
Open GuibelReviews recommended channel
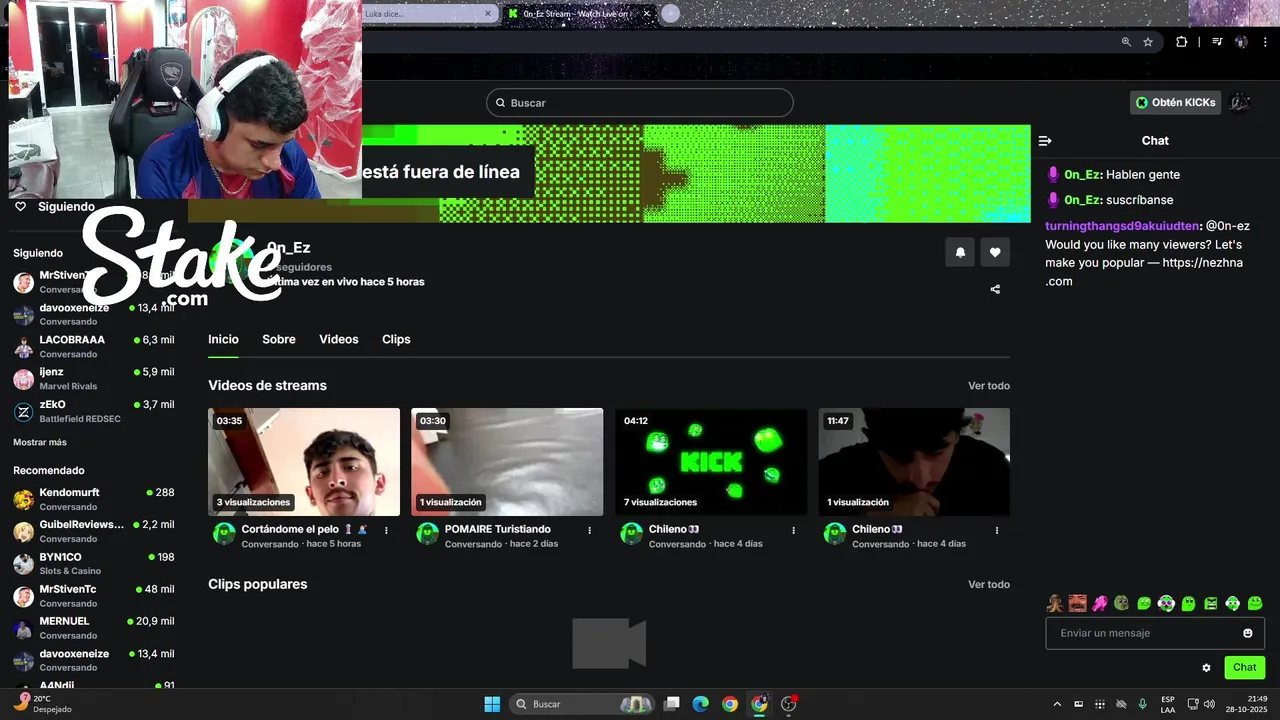coord(94,531)
